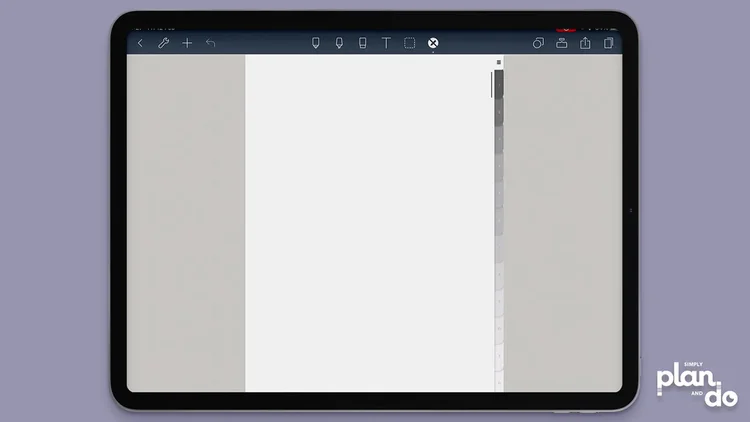Open the darkest top side tab

(499, 84)
